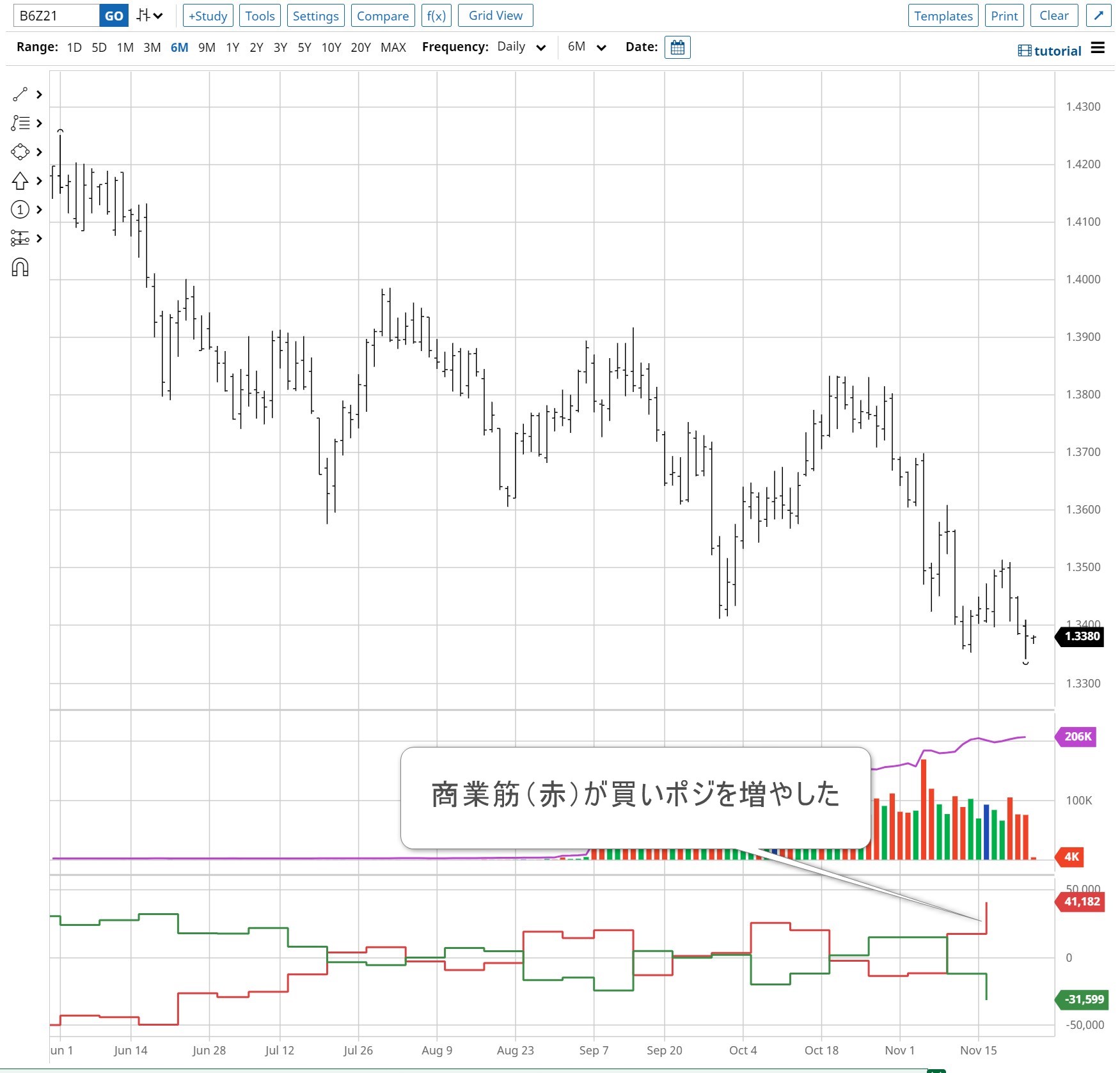Open the date picker calendar

(677, 47)
